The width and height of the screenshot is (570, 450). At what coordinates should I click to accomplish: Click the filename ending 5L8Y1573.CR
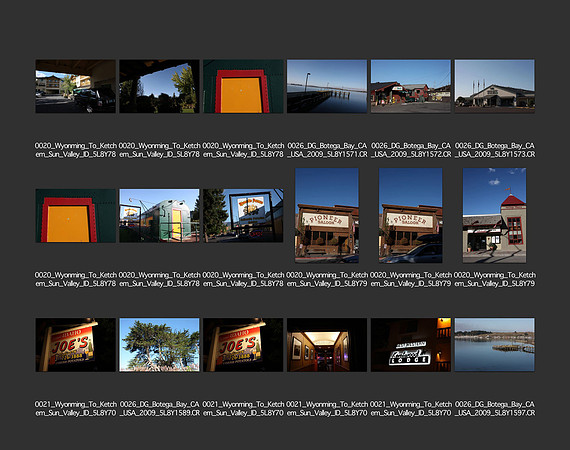[x=495, y=150]
